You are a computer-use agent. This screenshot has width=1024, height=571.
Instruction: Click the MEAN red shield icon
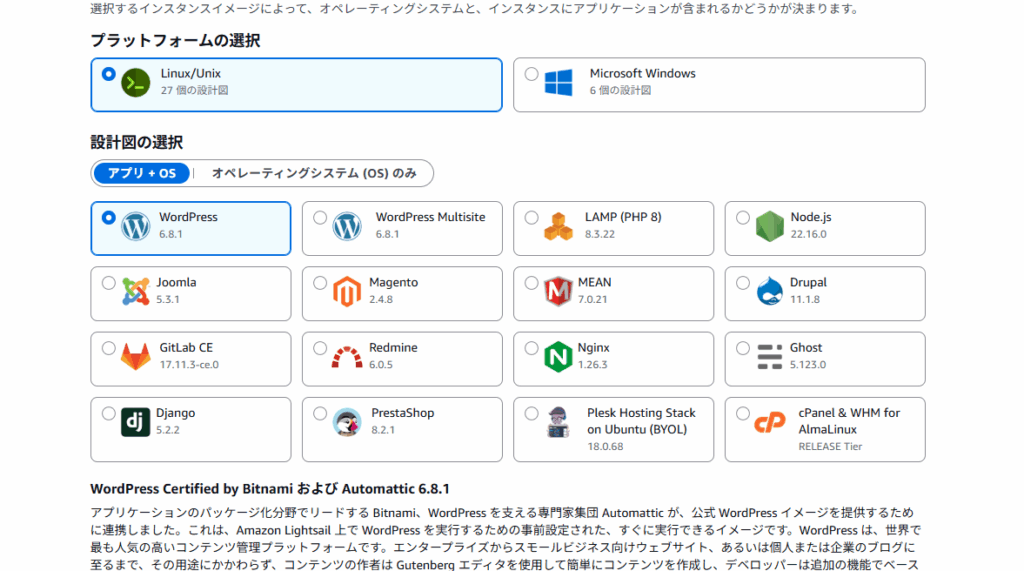tap(558, 291)
